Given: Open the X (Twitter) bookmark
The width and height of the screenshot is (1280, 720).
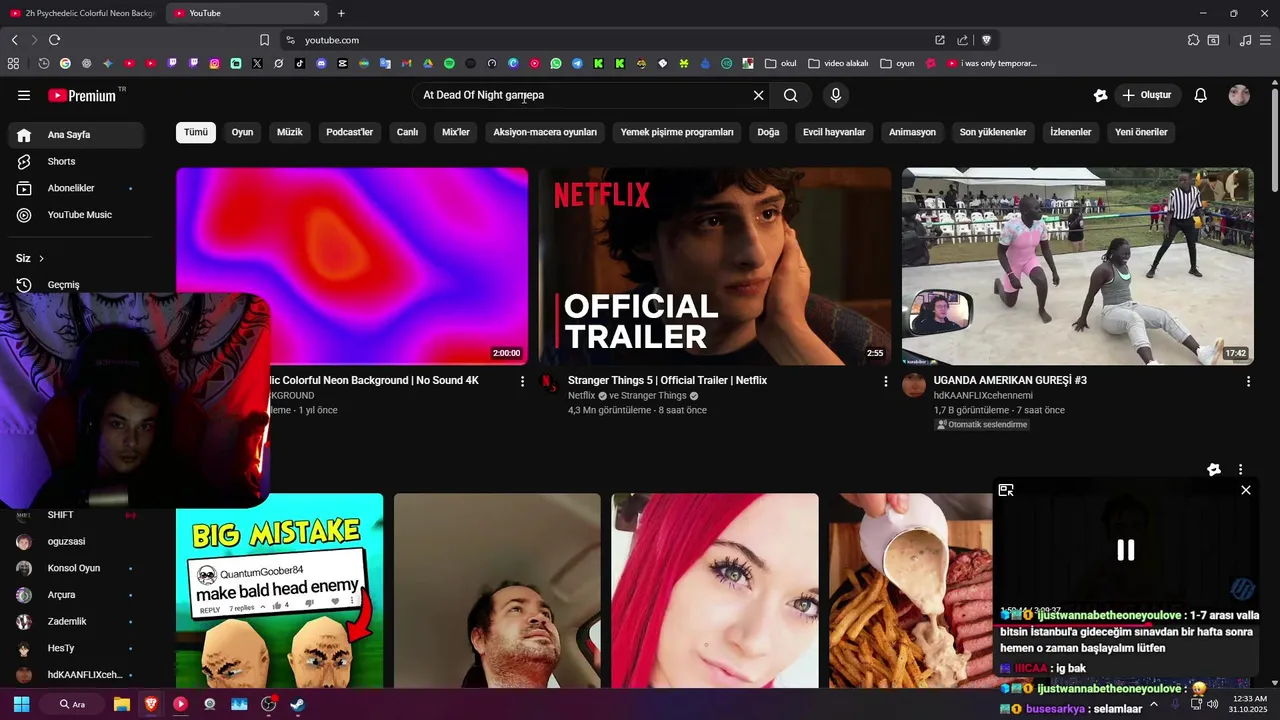Looking at the screenshot, I should tap(257, 63).
